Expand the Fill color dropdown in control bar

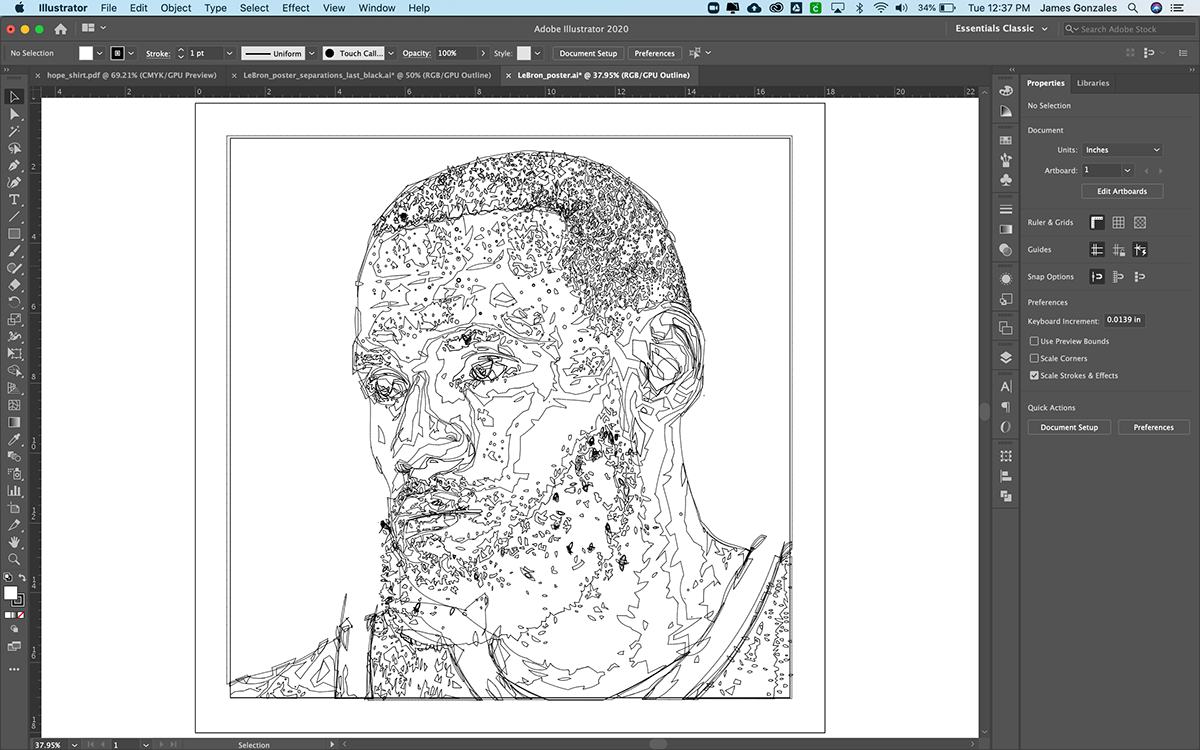tap(100, 53)
